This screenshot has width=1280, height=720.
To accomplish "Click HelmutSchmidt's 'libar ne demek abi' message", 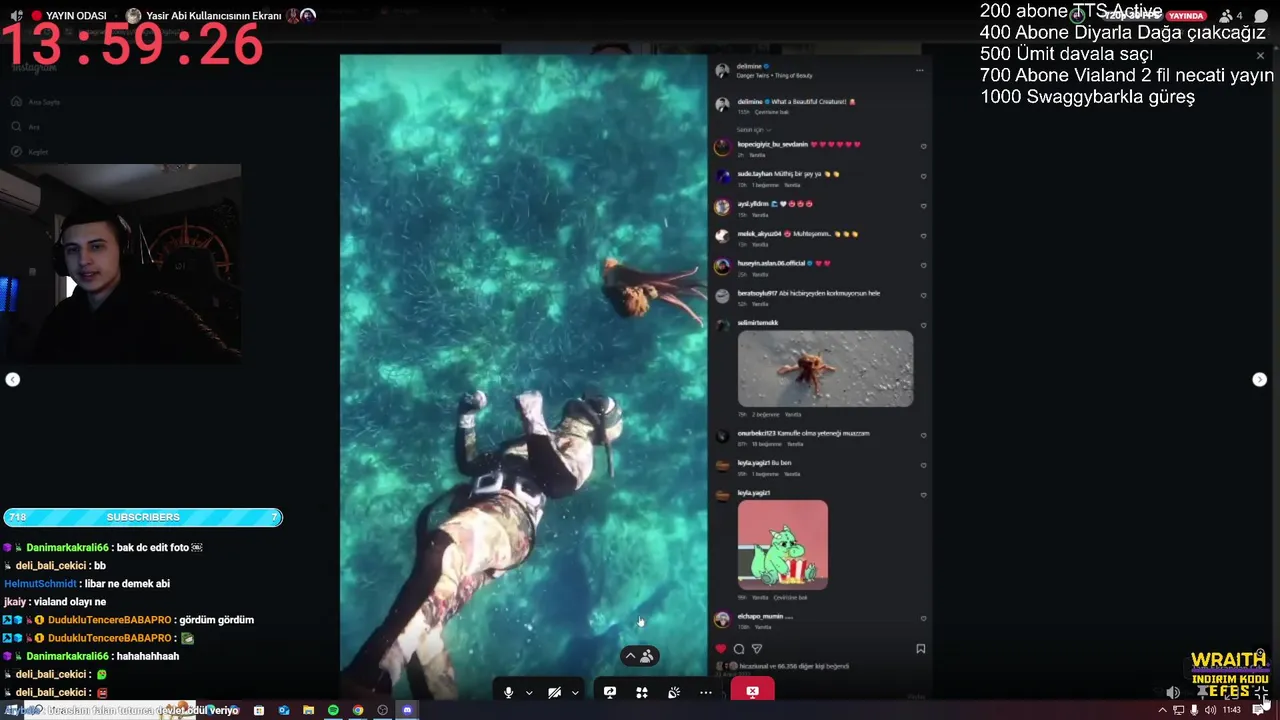I will click(x=87, y=584).
